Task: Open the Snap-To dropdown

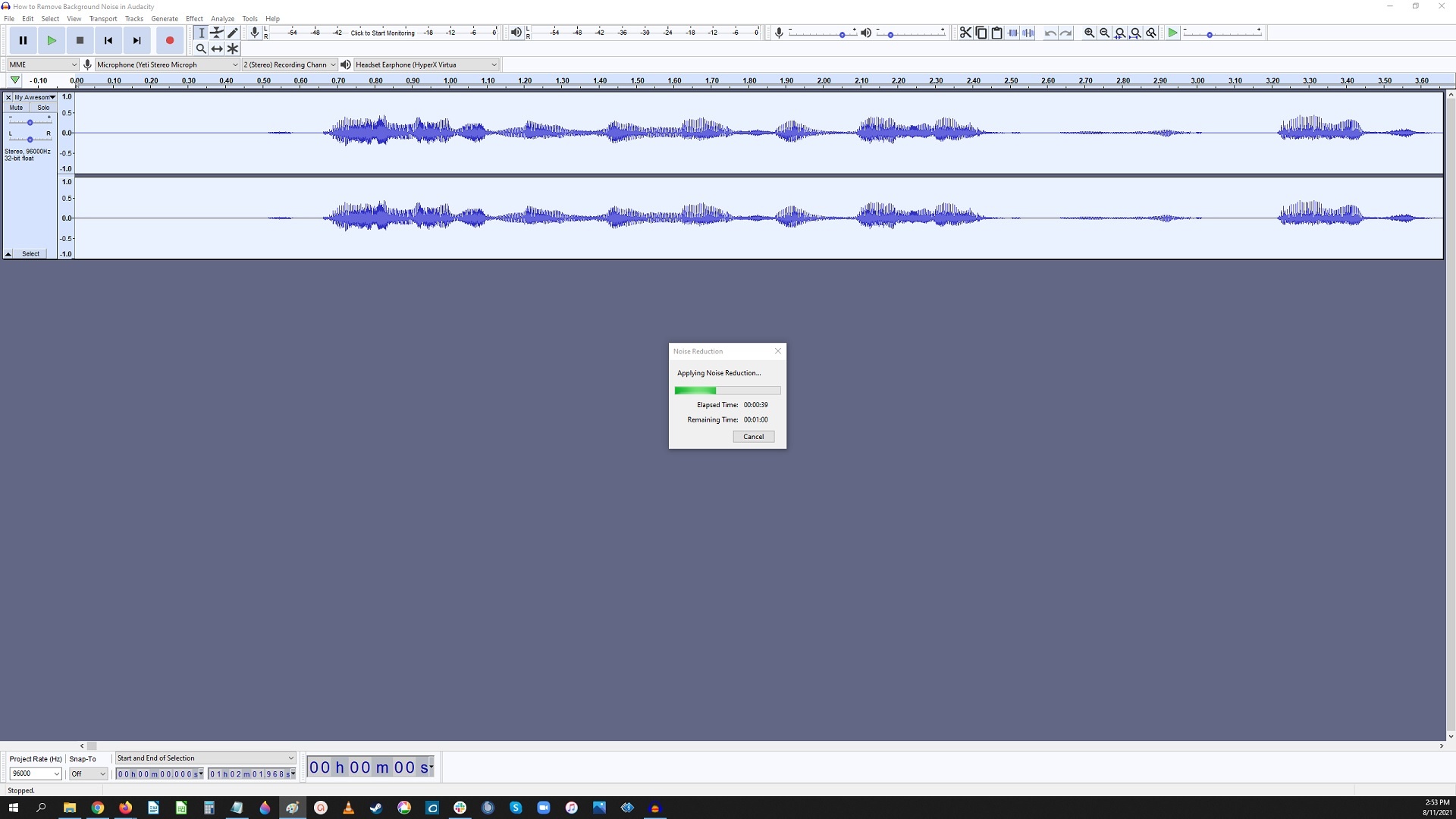Action: [87, 773]
